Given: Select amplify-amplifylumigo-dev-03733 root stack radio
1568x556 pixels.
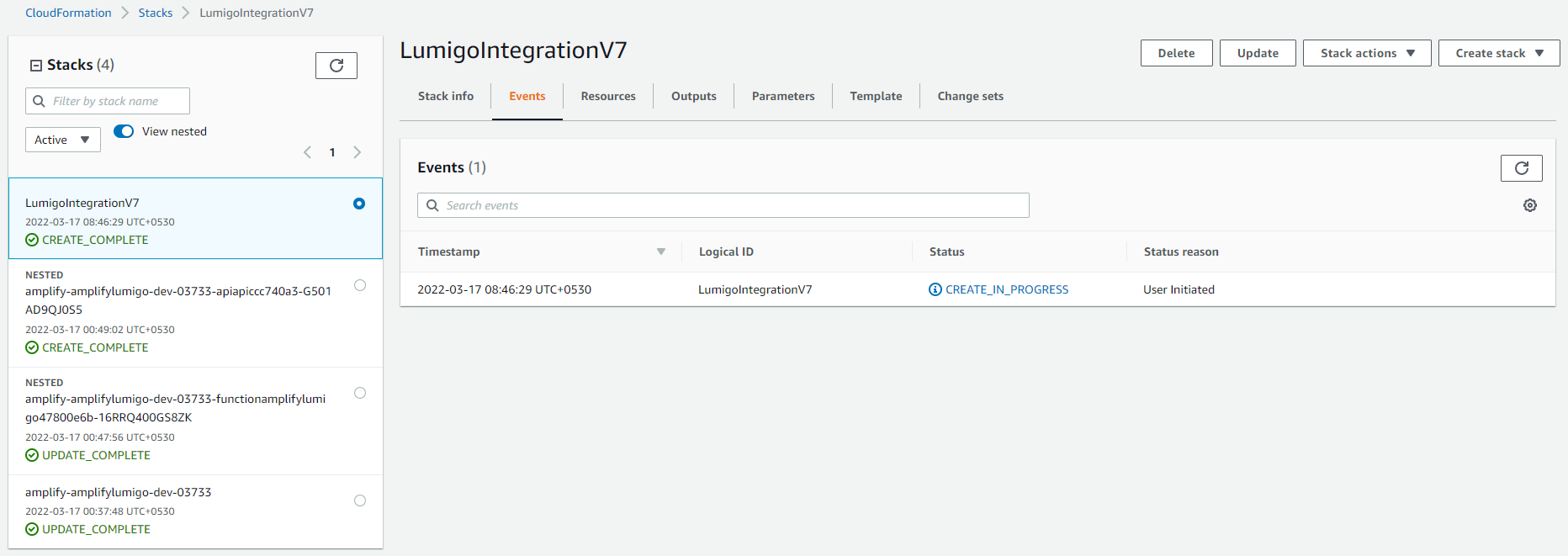Looking at the screenshot, I should pyautogui.click(x=360, y=500).
